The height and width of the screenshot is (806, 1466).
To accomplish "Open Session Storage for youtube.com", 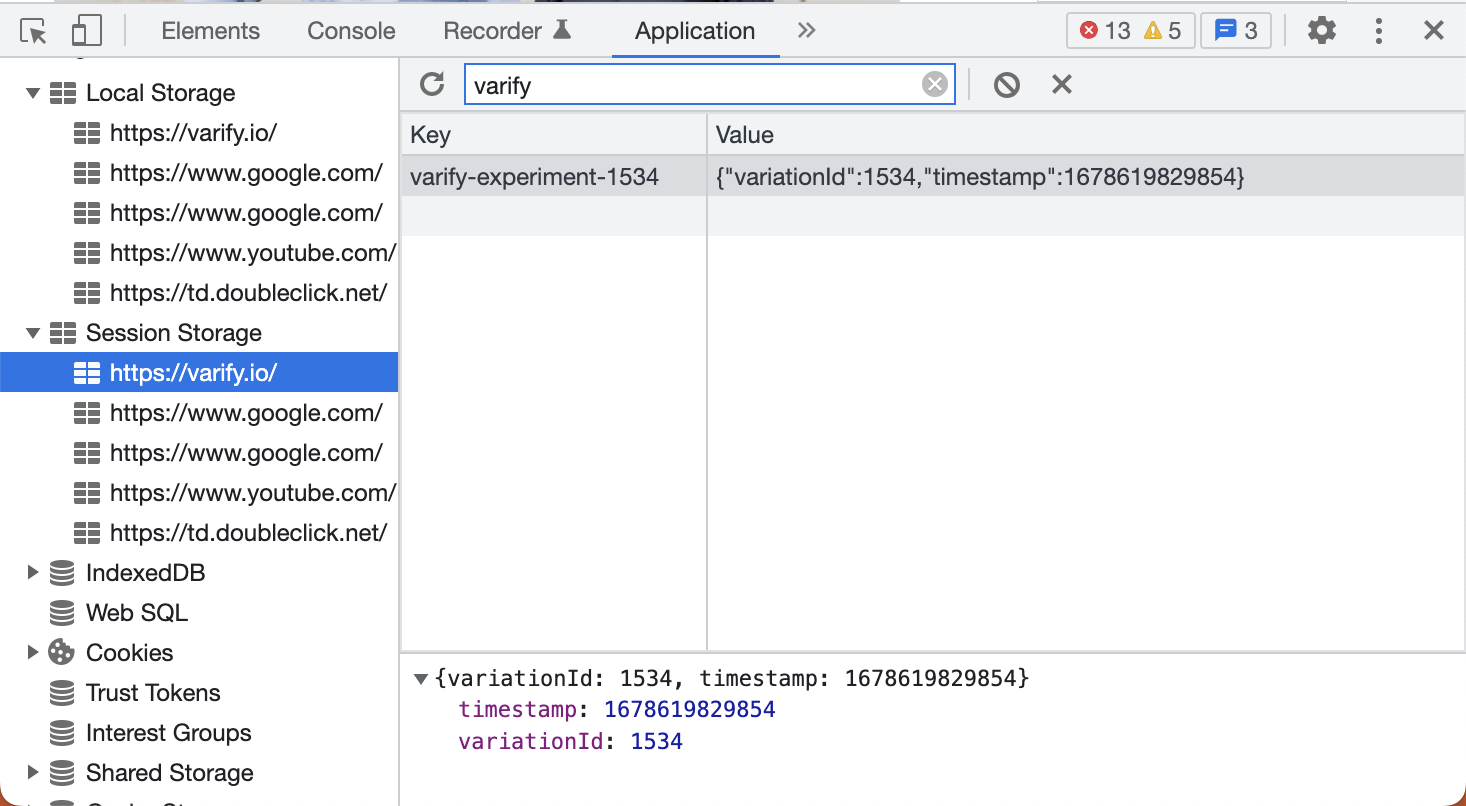I will [253, 493].
